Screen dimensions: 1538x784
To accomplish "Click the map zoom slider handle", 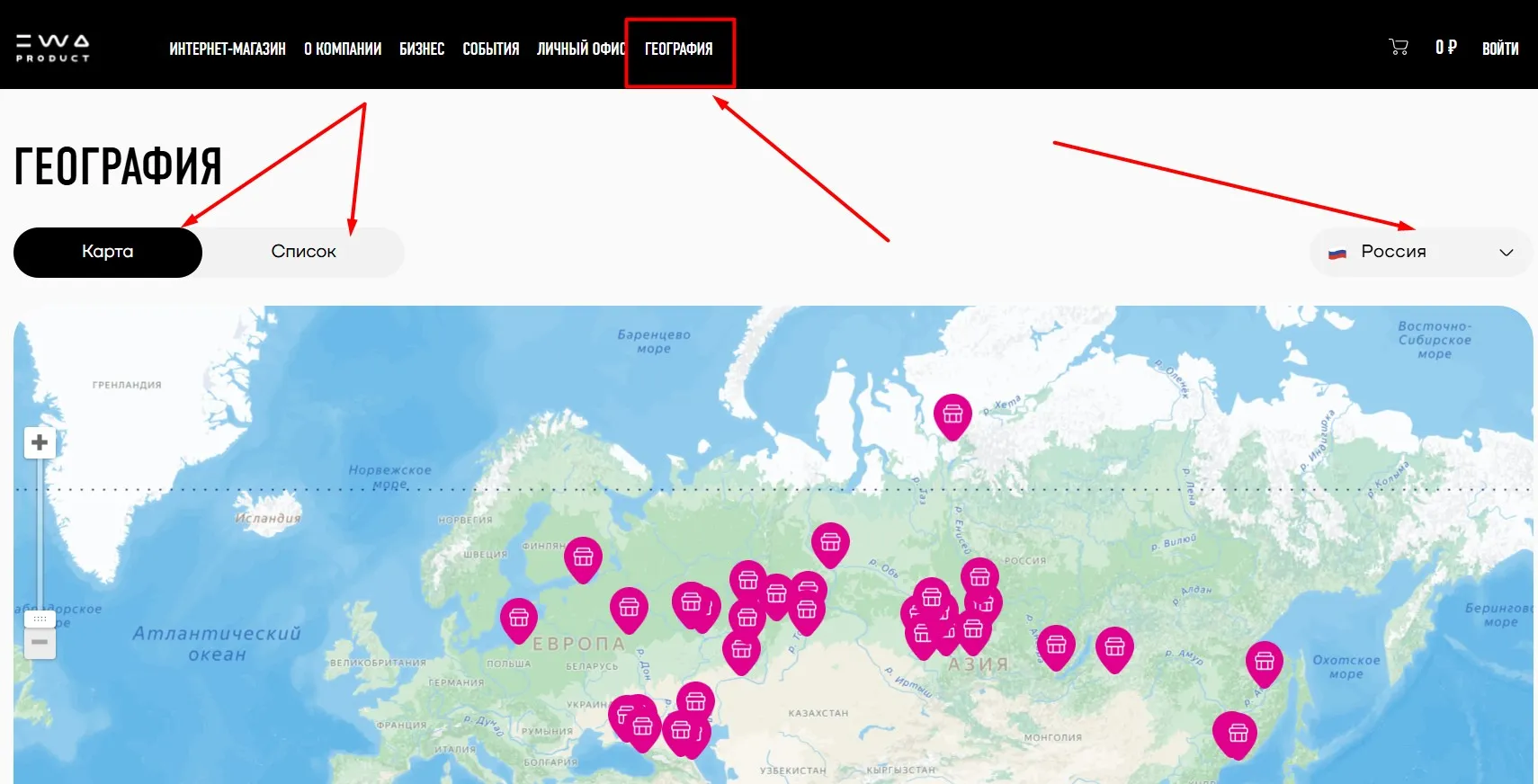I will pos(40,619).
